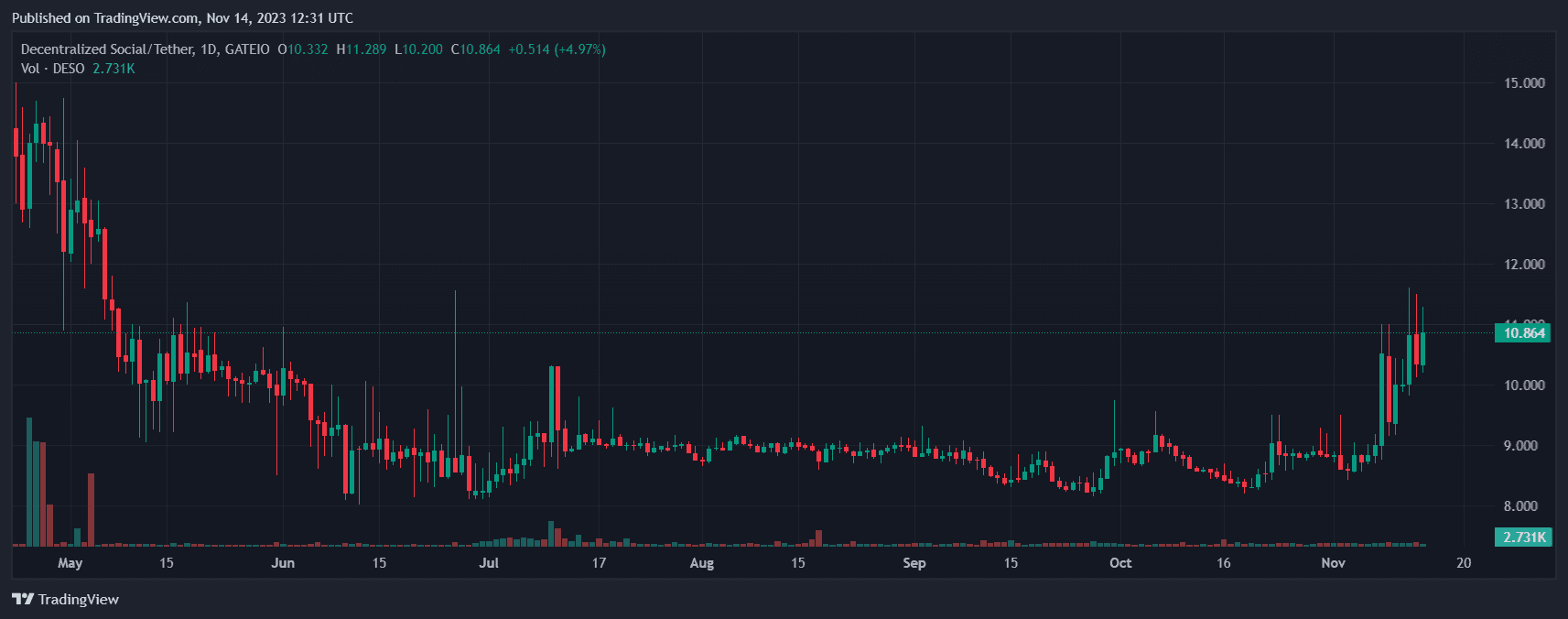
Task: Click the Jun label on time axis
Action: [x=283, y=563]
